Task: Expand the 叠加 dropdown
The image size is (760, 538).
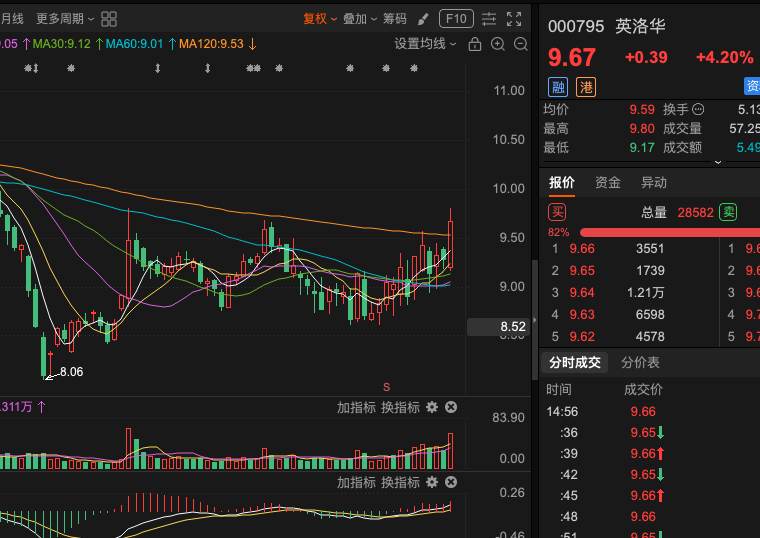Action: point(360,19)
